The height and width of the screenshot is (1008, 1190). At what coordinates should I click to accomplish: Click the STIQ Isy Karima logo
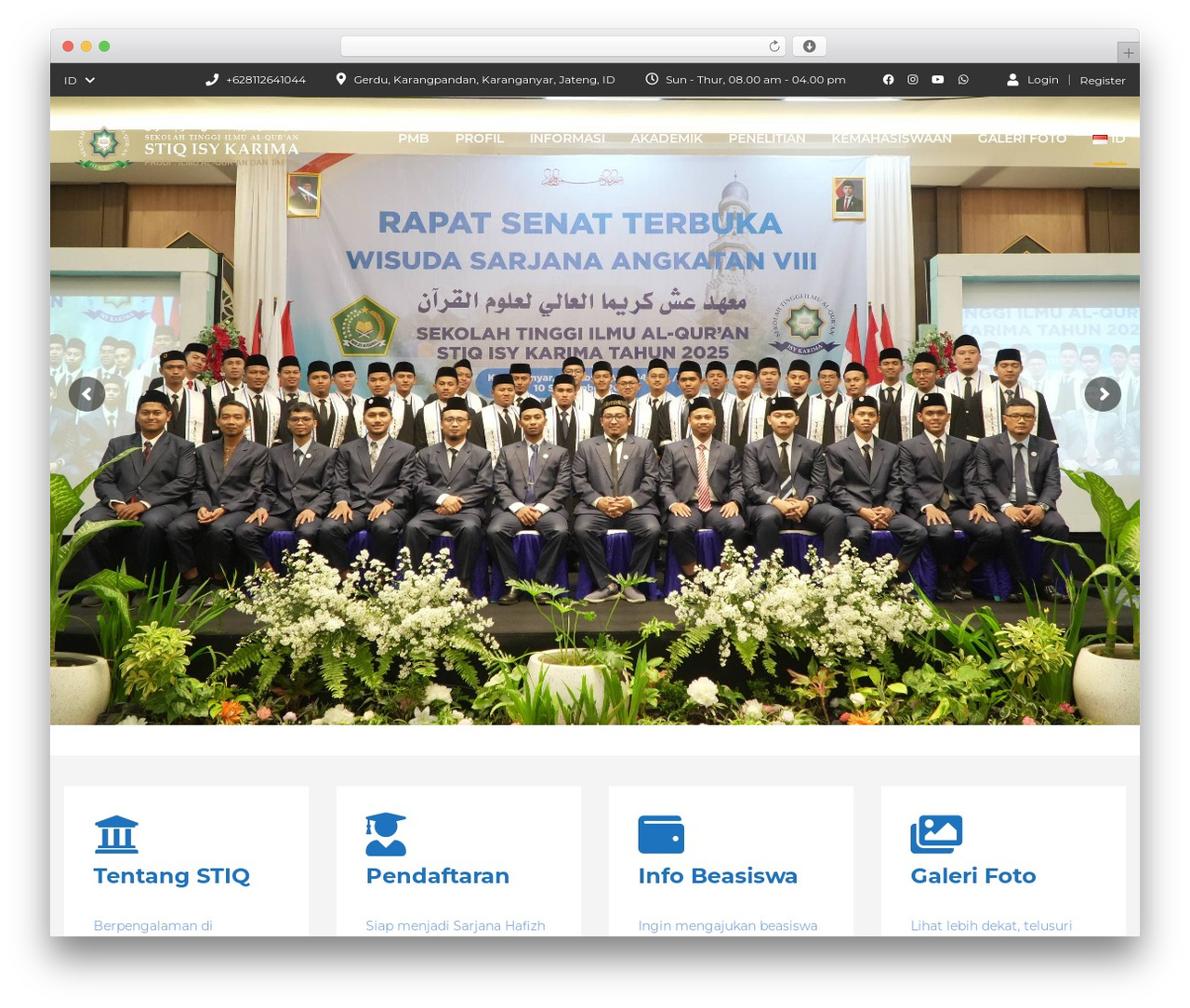[x=188, y=147]
